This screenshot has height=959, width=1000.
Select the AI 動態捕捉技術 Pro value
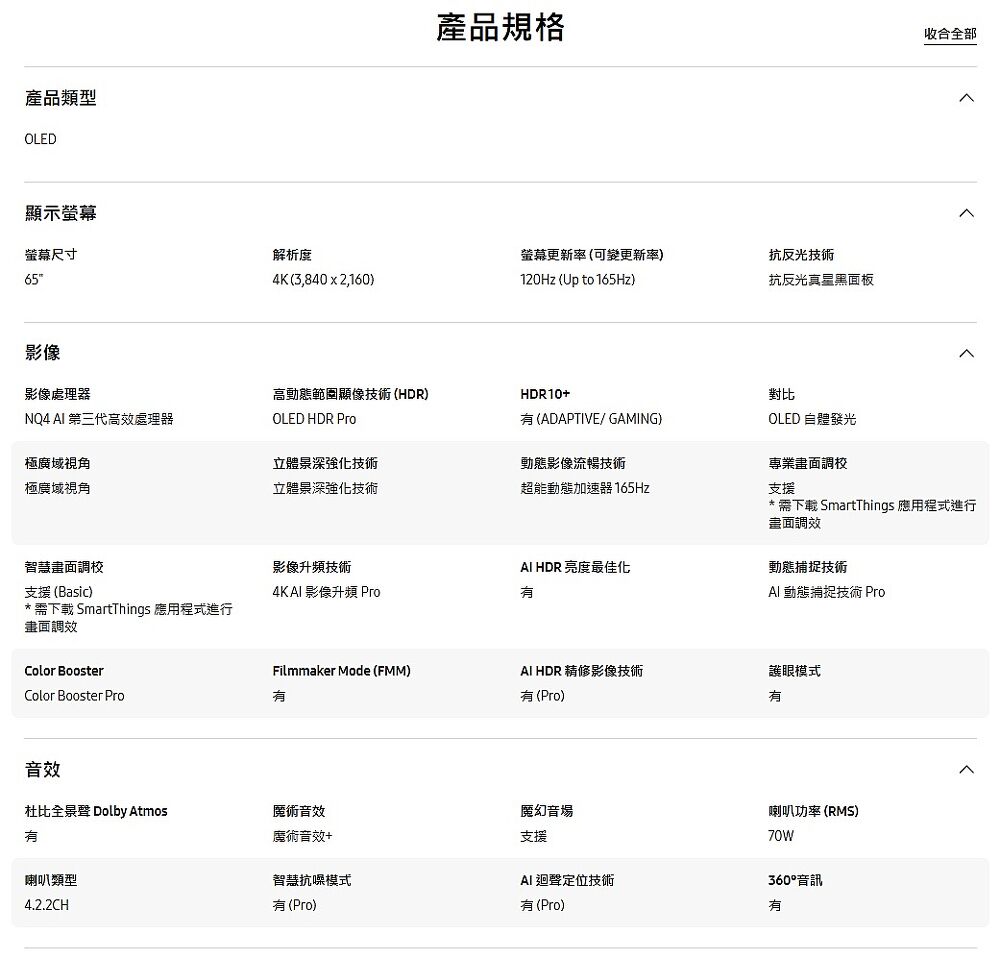(x=827, y=592)
